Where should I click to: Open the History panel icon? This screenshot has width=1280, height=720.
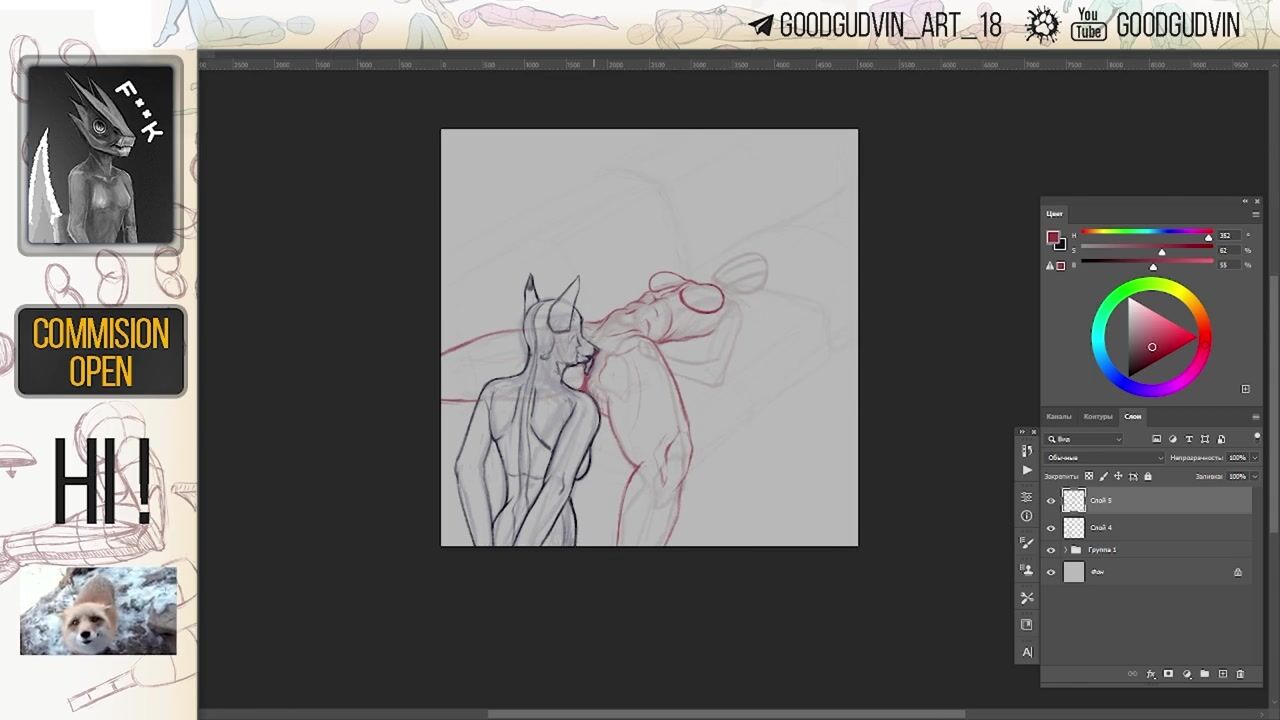pos(1027,451)
